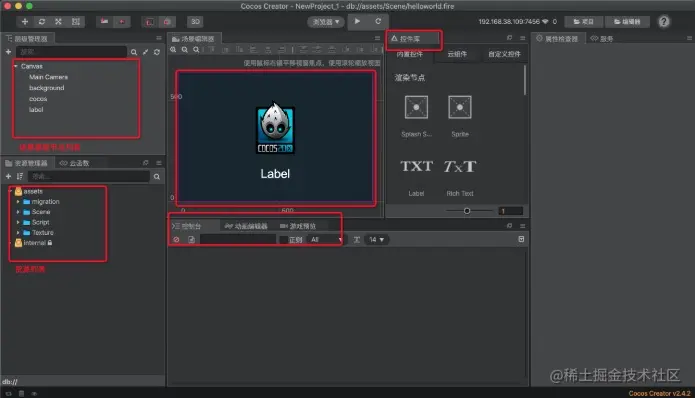This screenshot has width=695, height=398.
Task: Toggle the 3D scene view mode
Action: pos(195,22)
